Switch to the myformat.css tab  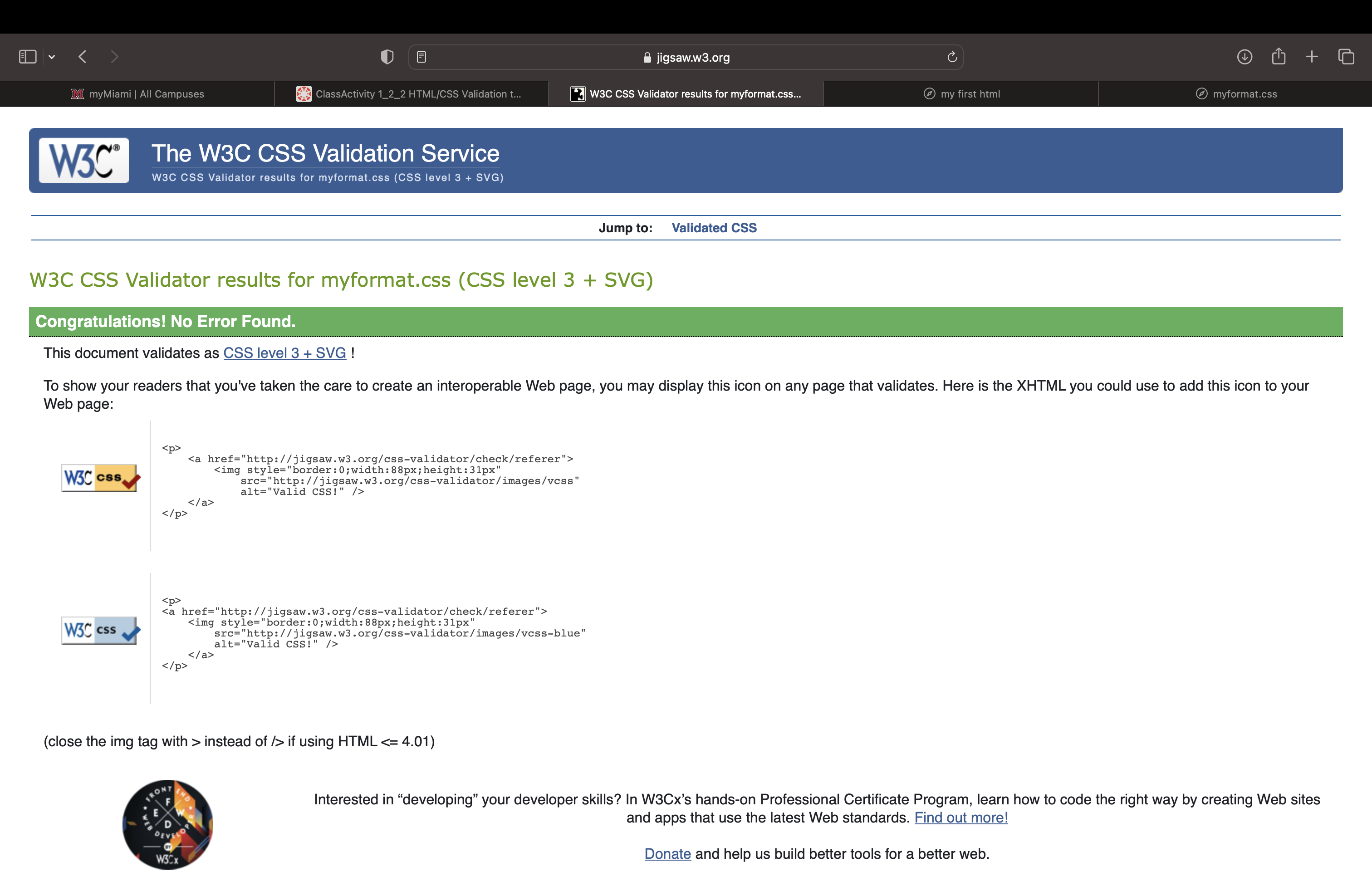point(1235,94)
